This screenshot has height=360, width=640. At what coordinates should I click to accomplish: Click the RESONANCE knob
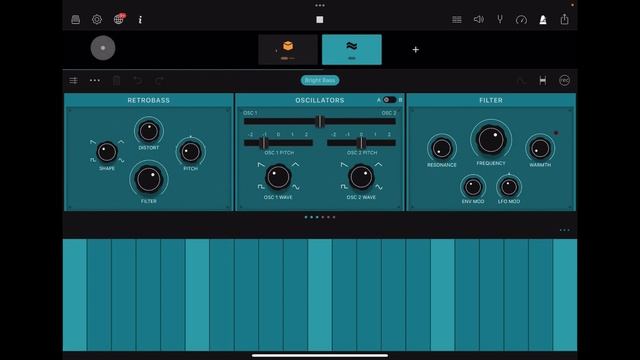click(x=441, y=148)
